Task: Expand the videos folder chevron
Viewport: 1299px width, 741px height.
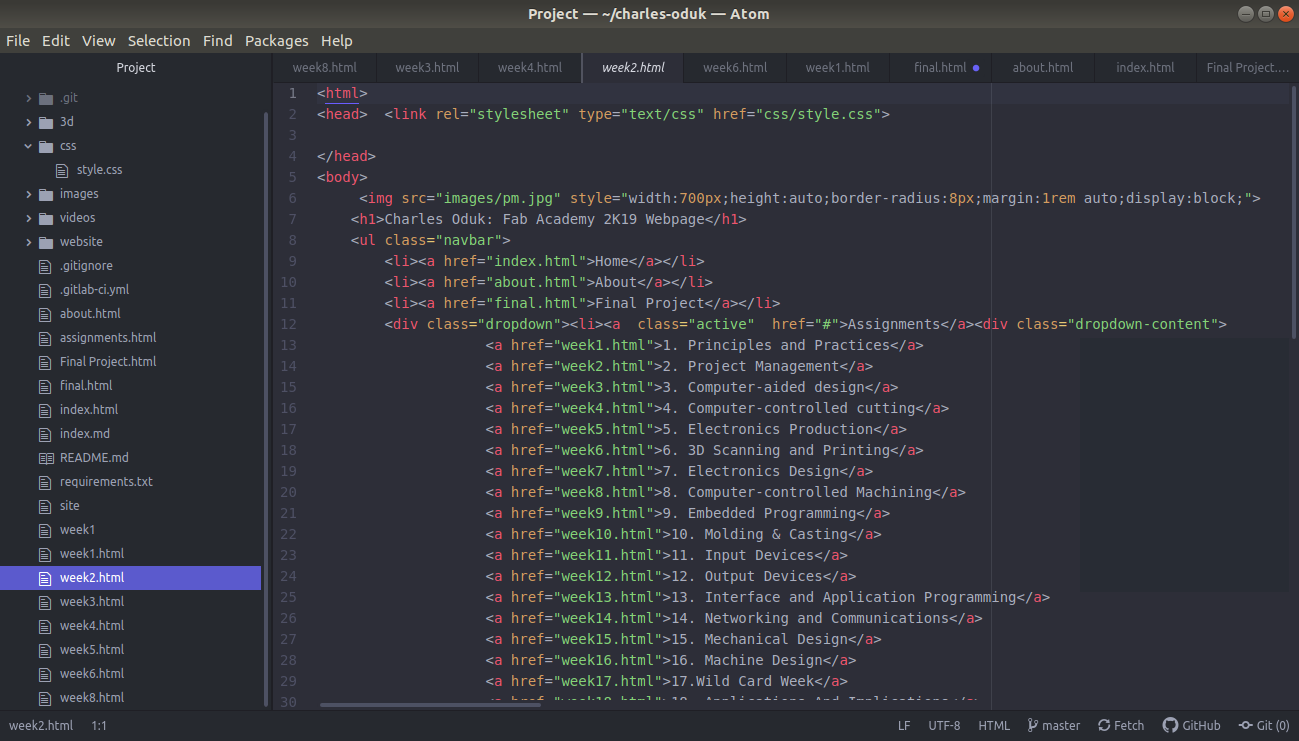Action: (29, 218)
